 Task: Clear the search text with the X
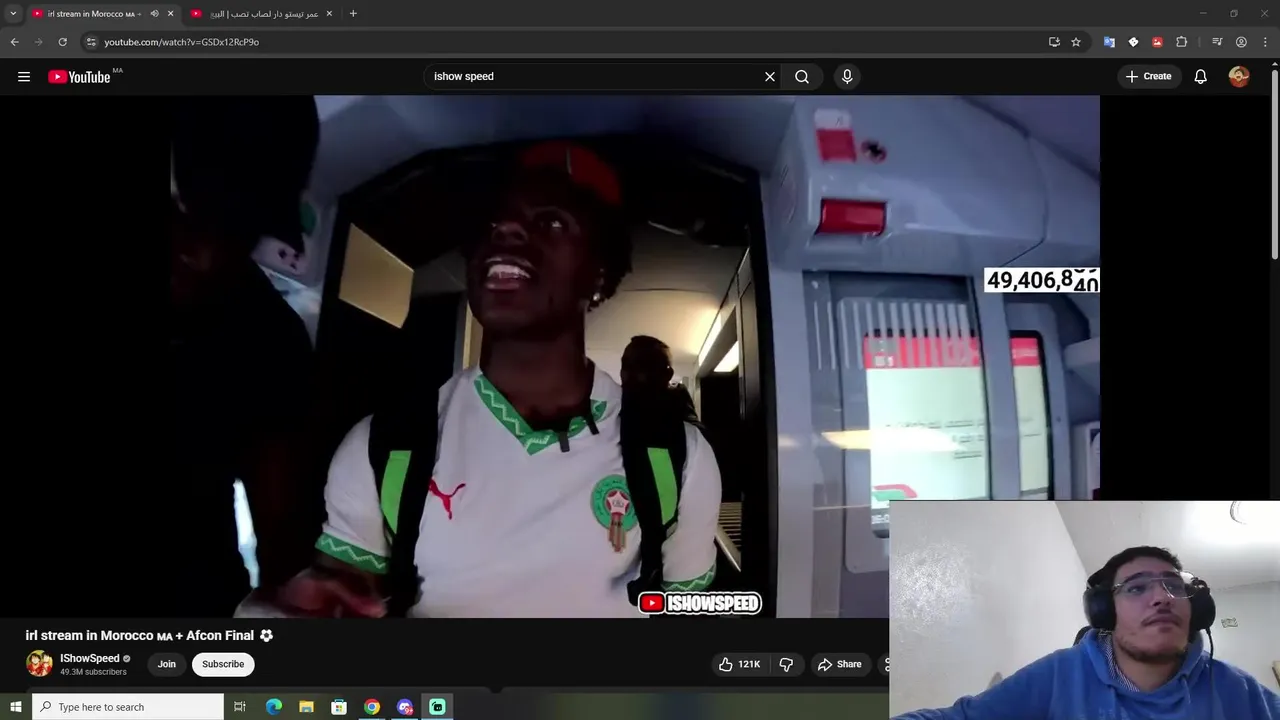coord(770,77)
